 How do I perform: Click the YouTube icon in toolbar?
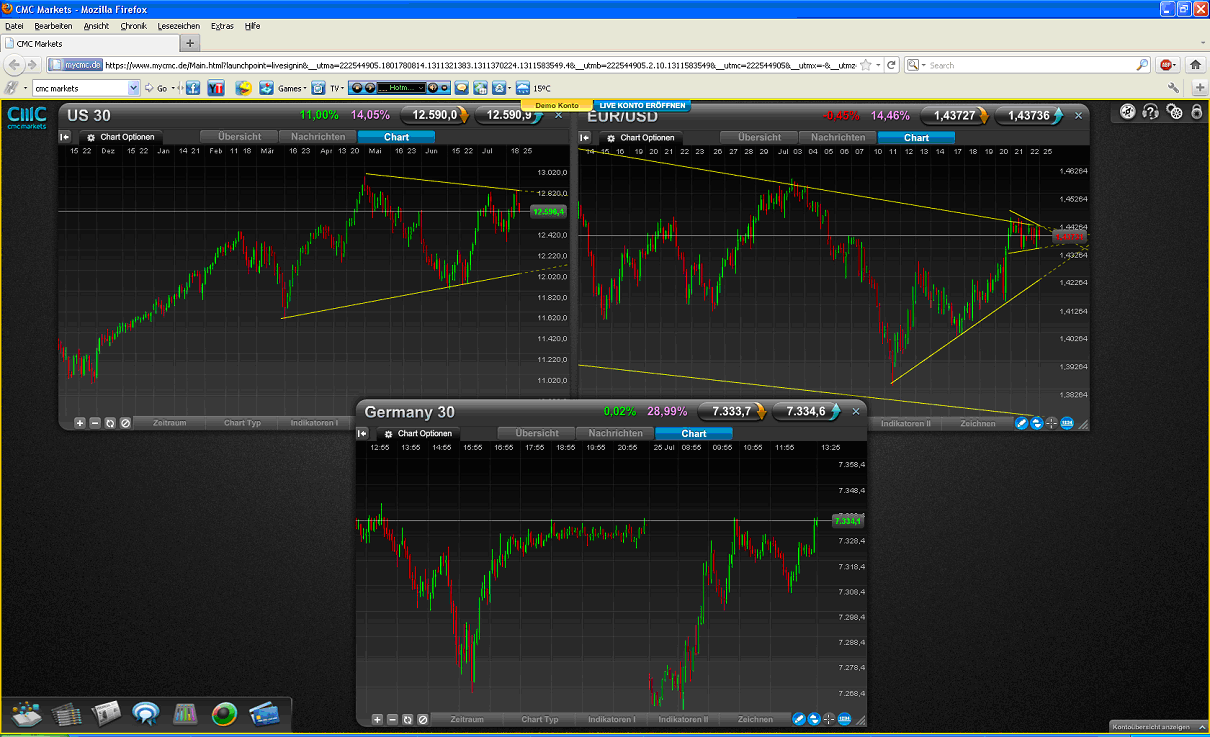click(216, 88)
